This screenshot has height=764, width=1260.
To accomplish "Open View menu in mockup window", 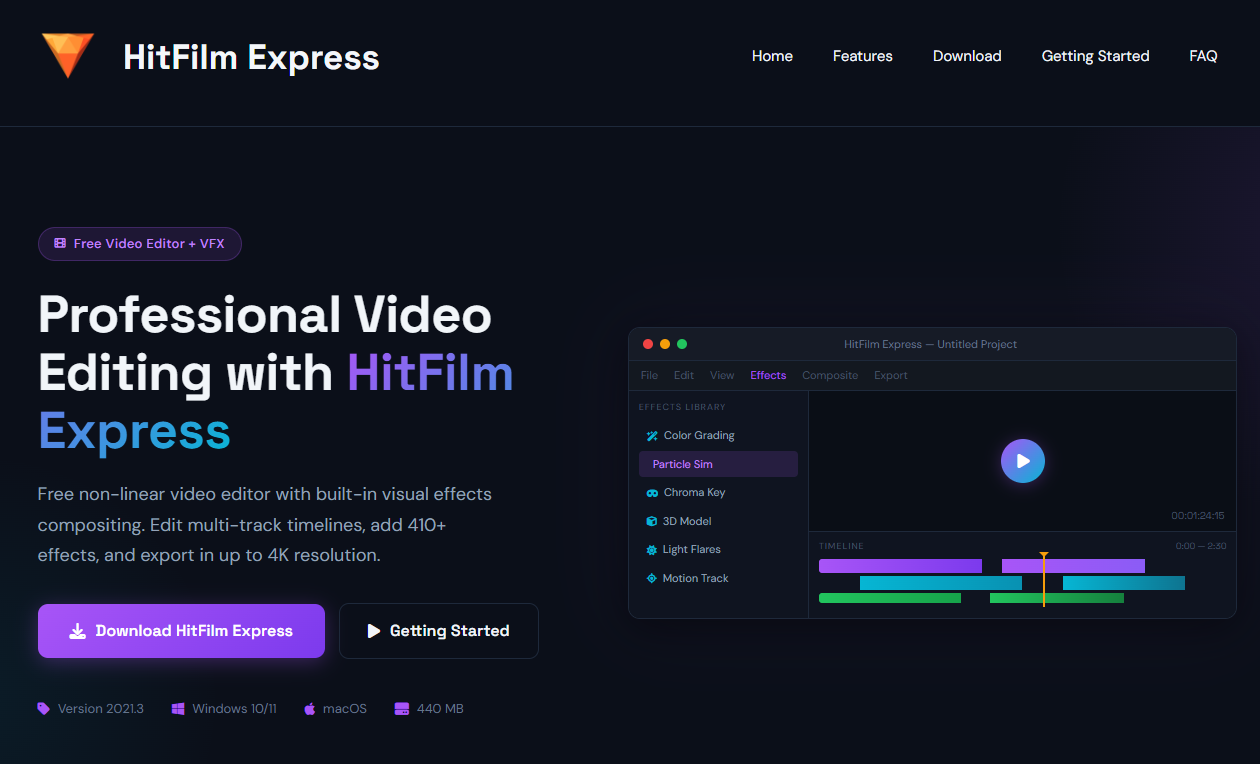I will point(722,375).
